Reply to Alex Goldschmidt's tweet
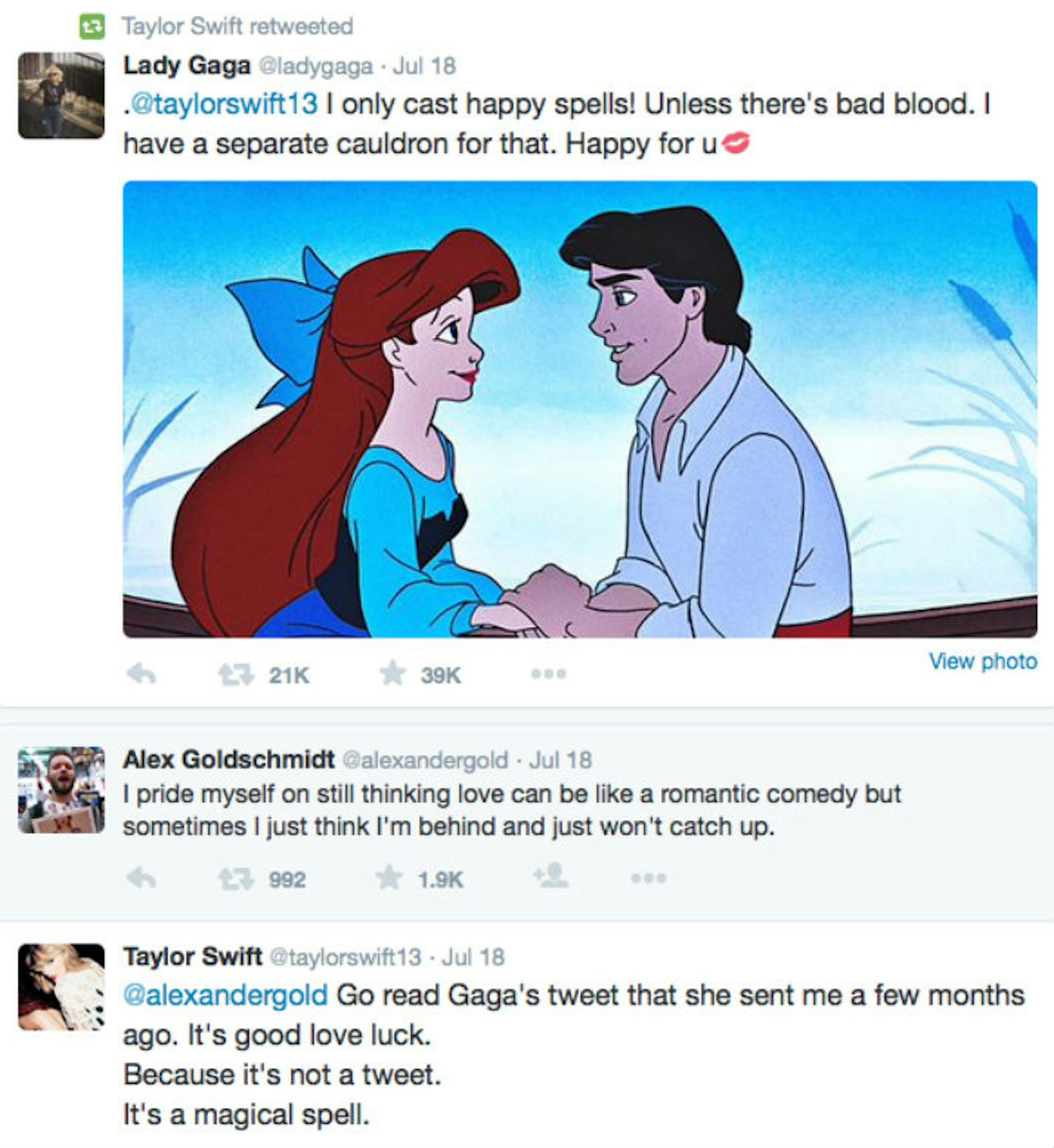Viewport: 1054px width, 1148px height. tap(141, 878)
